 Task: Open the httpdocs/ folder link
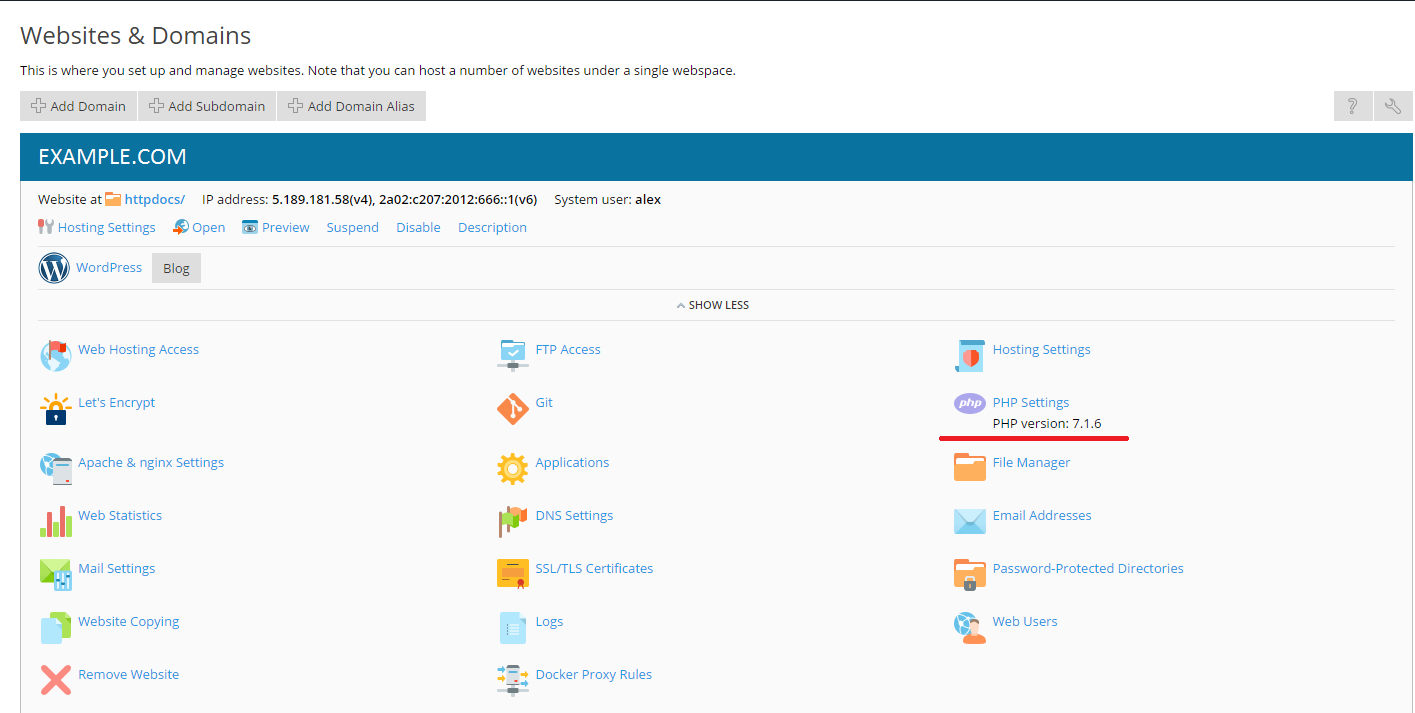(x=154, y=199)
